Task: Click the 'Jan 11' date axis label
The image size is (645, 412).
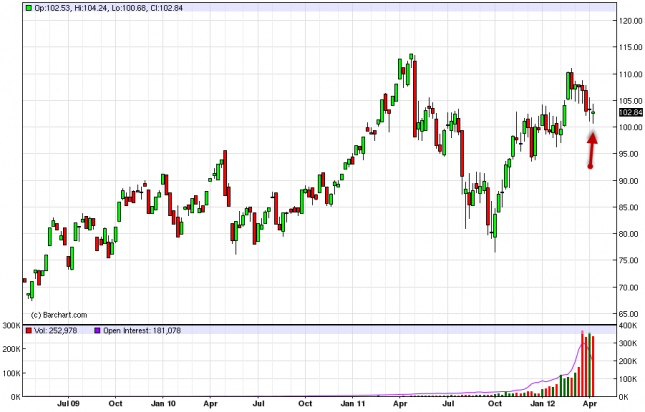Action: [x=353, y=403]
